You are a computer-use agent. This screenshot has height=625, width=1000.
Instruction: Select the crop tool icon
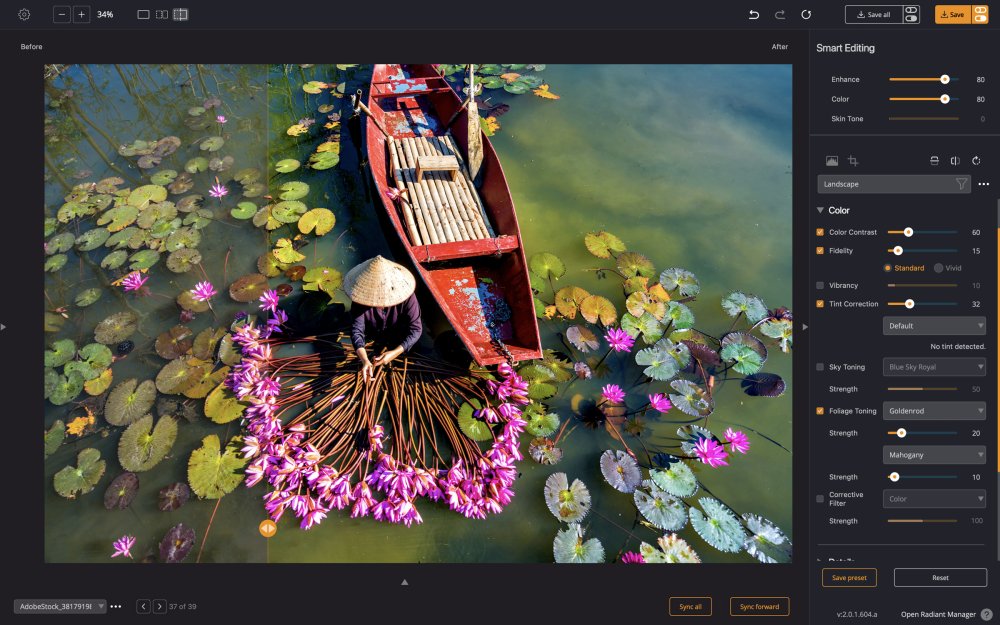coord(853,161)
